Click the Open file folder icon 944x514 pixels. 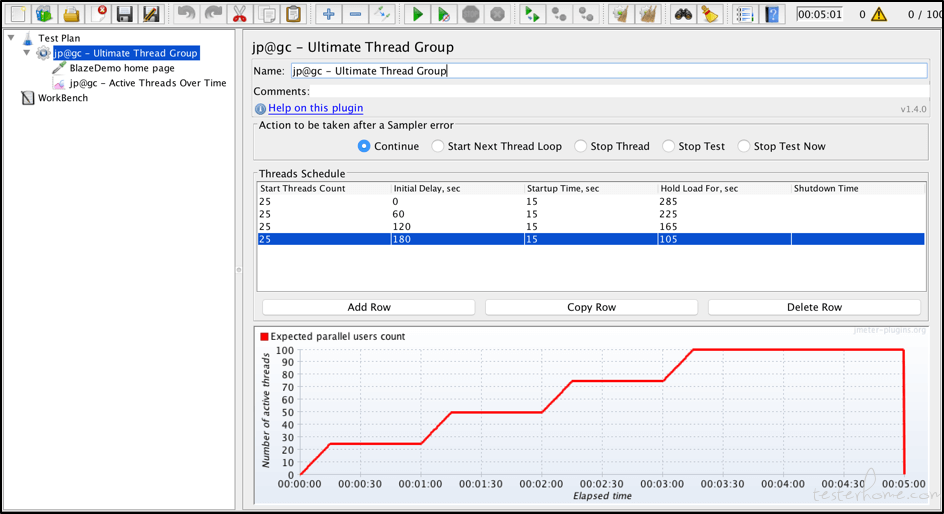pyautogui.click(x=71, y=14)
